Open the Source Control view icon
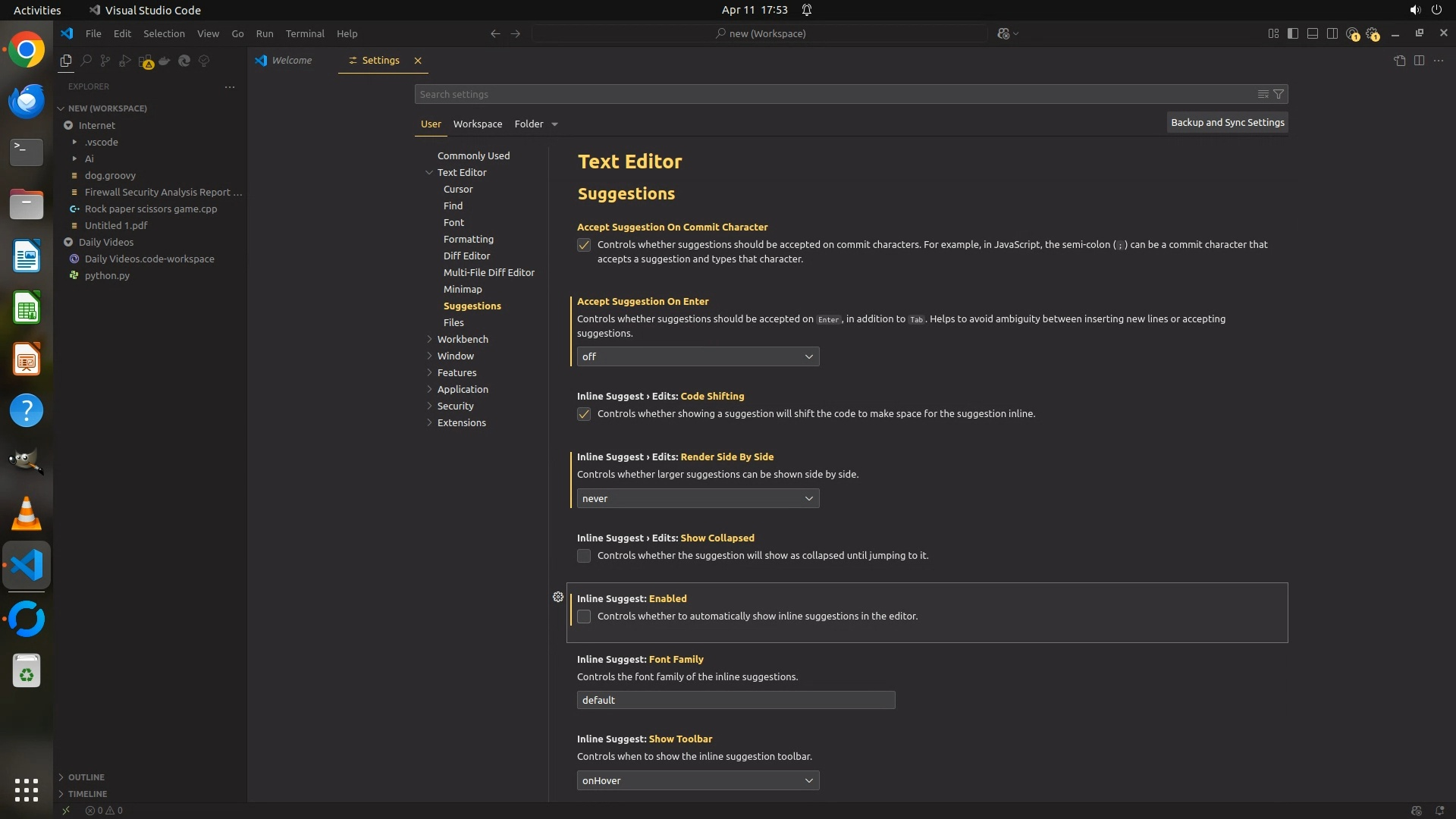The width and height of the screenshot is (1456, 819). [x=105, y=61]
